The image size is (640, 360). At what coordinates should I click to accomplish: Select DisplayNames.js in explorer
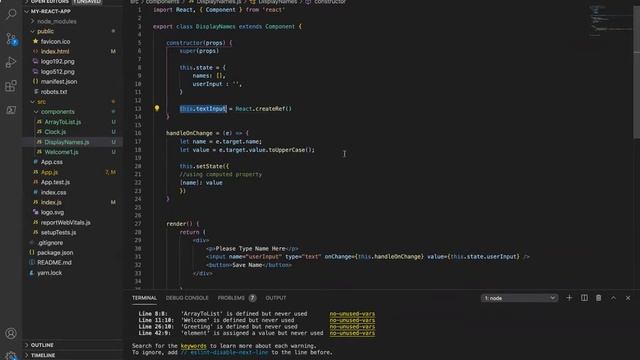click(73, 142)
